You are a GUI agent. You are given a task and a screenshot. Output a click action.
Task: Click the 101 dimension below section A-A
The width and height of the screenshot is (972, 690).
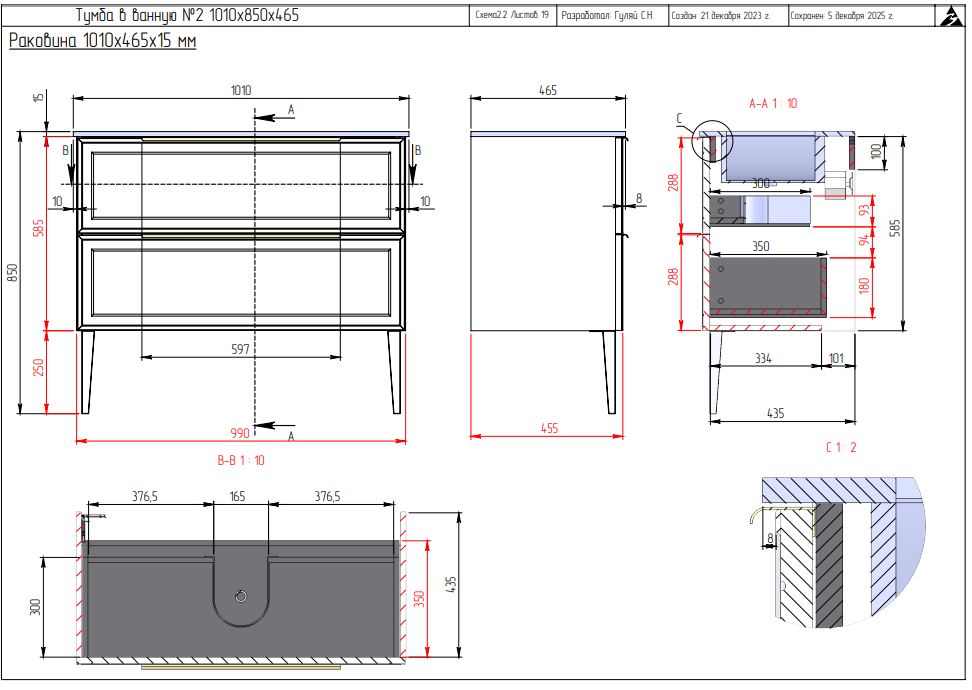[x=836, y=358]
